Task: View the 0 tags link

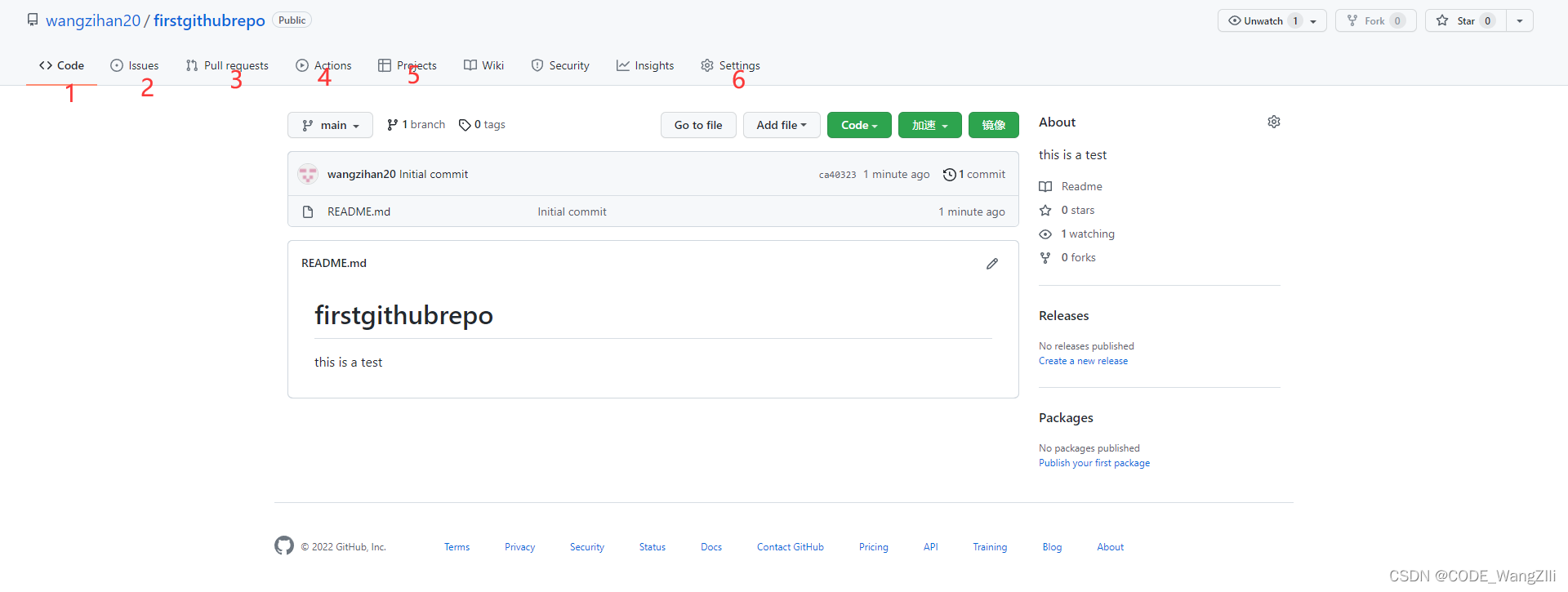Action: pyautogui.click(x=482, y=124)
